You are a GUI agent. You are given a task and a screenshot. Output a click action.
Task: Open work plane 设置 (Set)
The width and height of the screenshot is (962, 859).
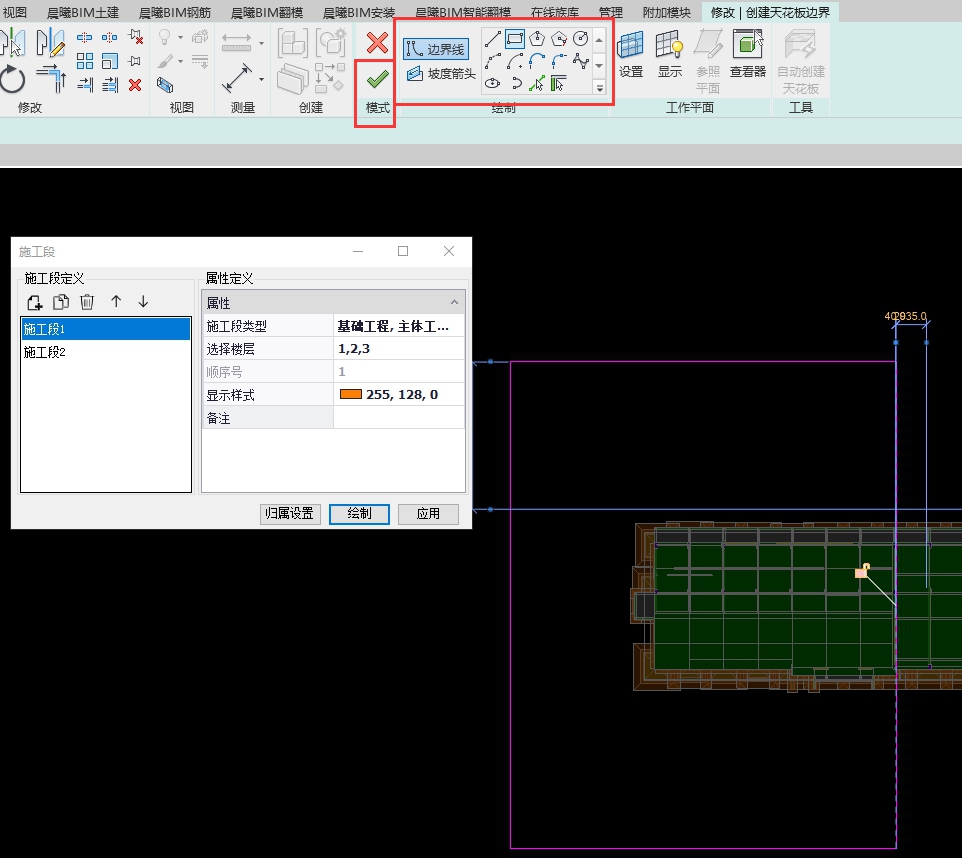pyautogui.click(x=631, y=54)
